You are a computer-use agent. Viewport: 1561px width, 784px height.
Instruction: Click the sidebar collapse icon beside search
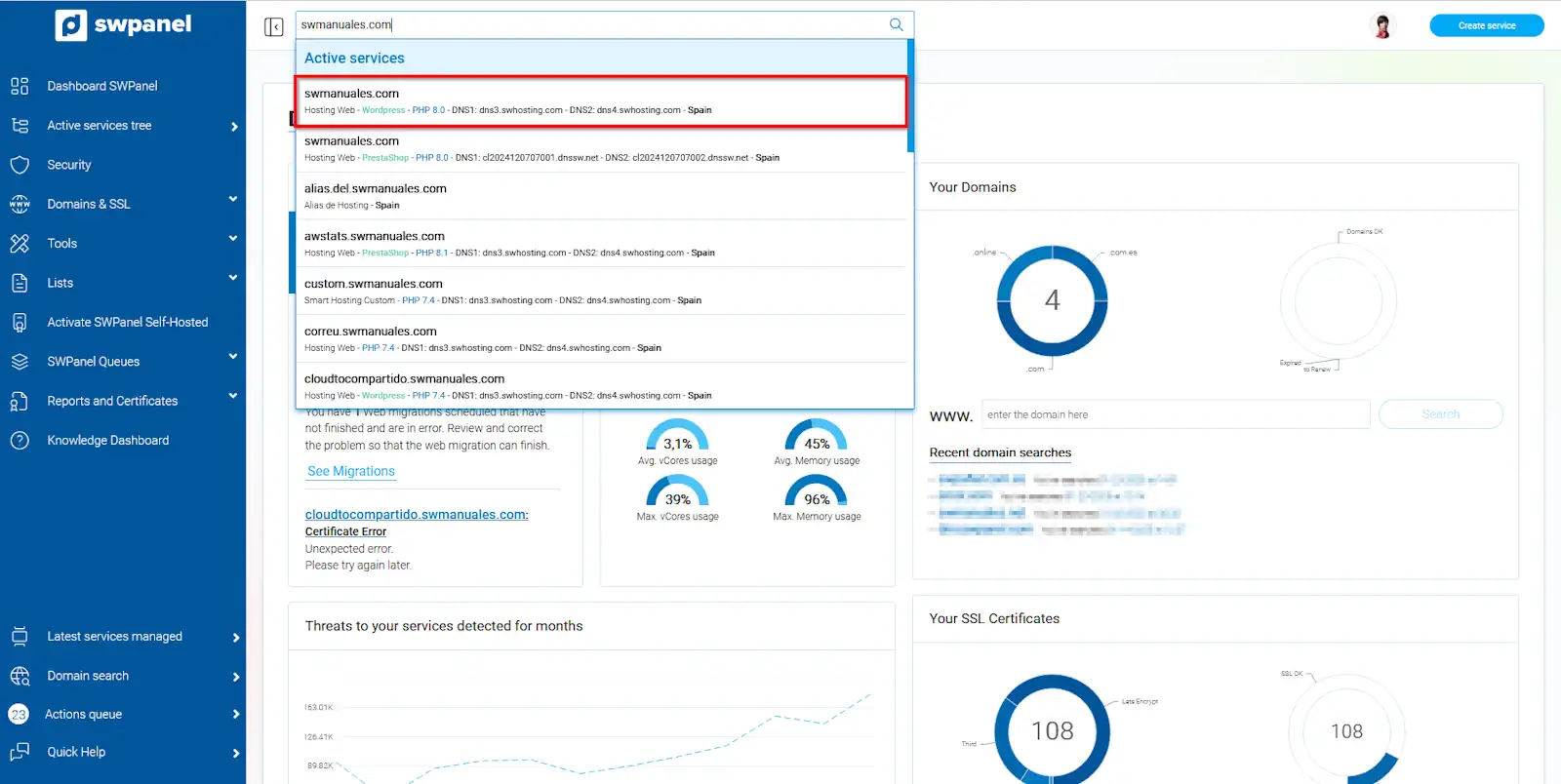pos(273,26)
